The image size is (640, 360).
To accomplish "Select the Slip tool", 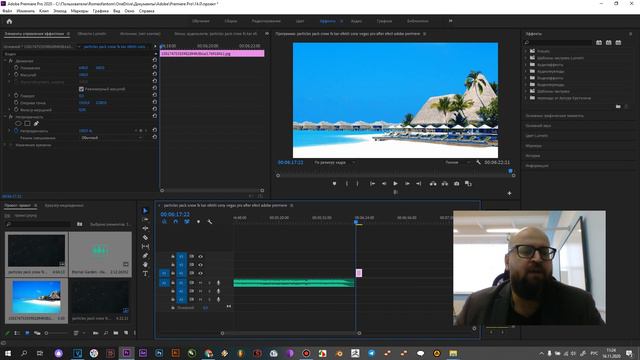I will point(145,247).
